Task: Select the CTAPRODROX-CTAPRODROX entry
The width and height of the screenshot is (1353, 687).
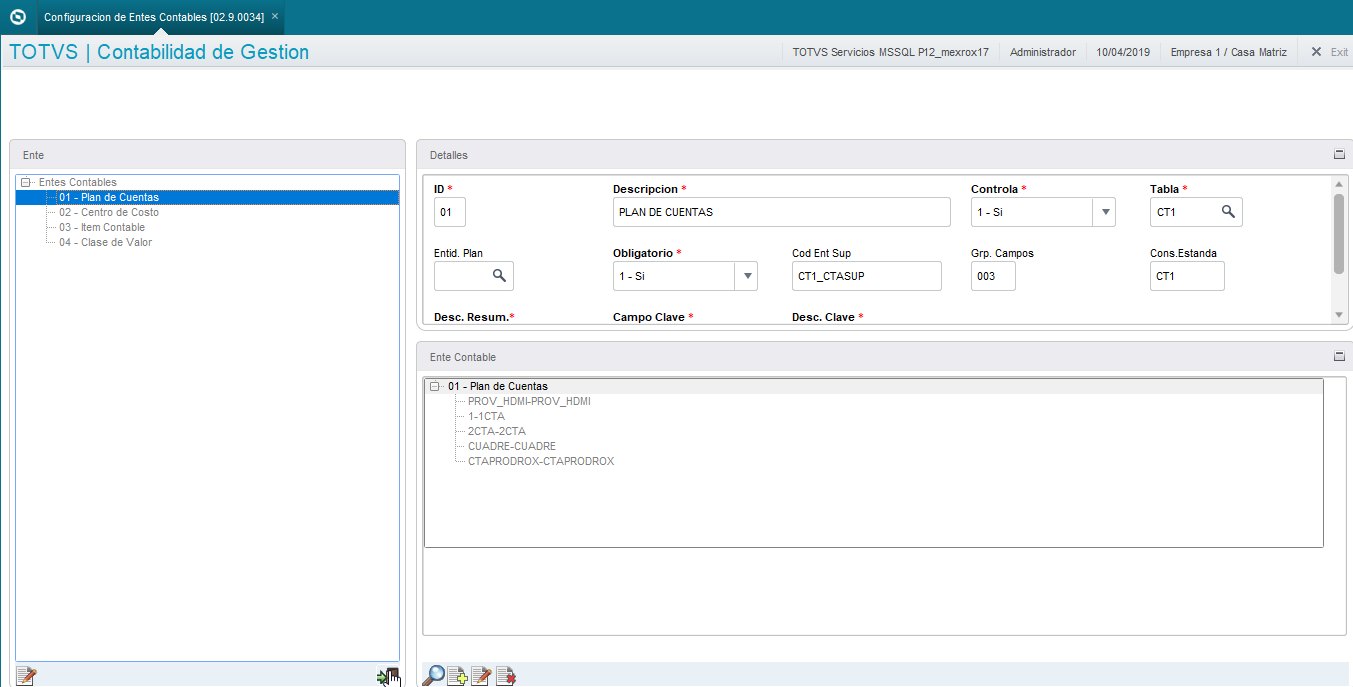Action: [x=541, y=461]
